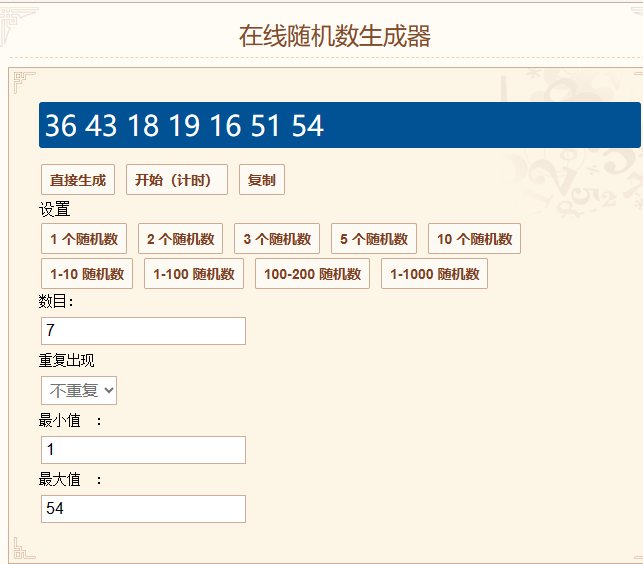Focus the 数目 count input field
This screenshot has height=564, width=643.
pyautogui.click(x=144, y=331)
